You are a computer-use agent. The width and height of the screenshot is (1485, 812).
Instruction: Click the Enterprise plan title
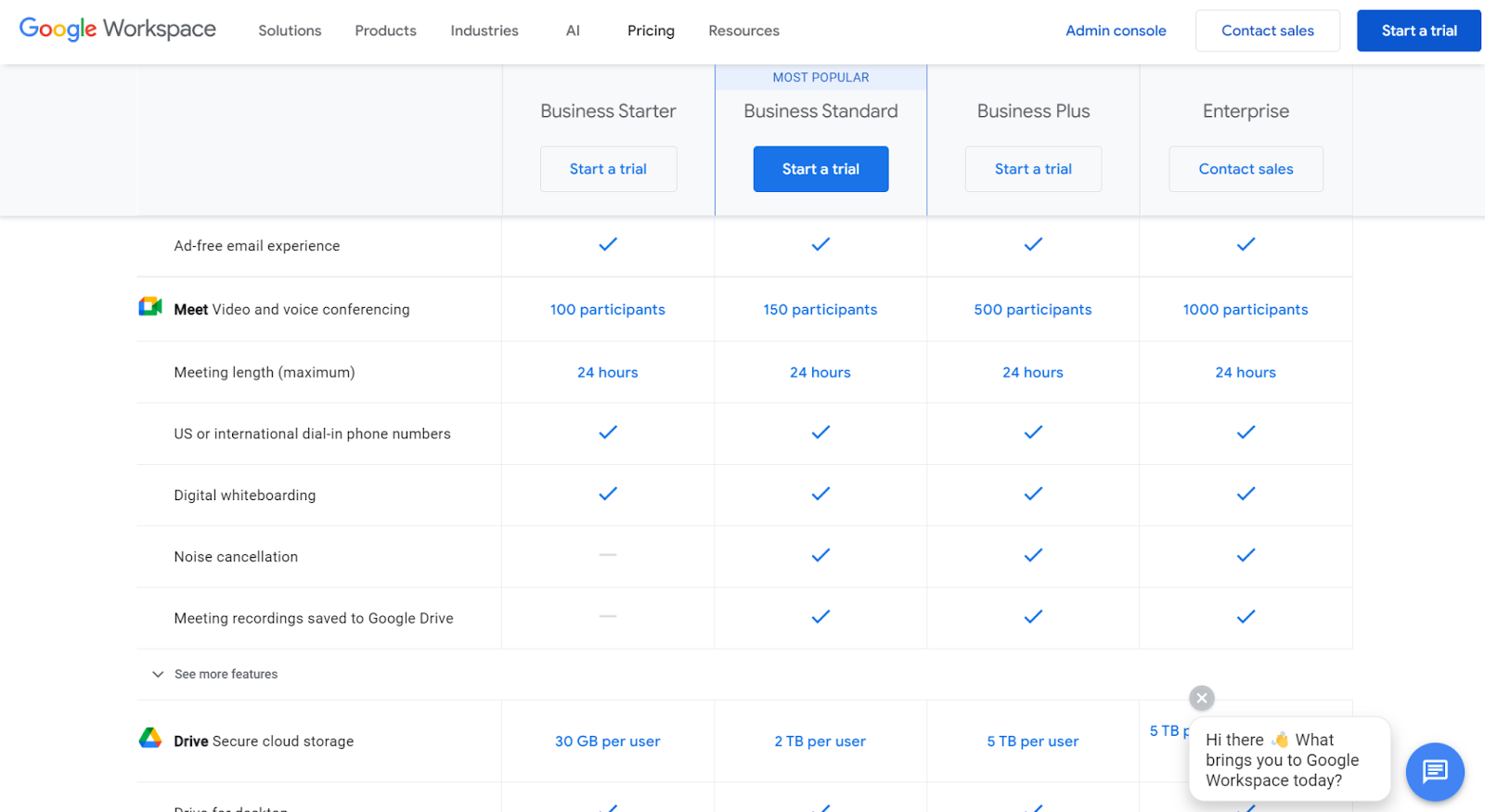coord(1246,111)
